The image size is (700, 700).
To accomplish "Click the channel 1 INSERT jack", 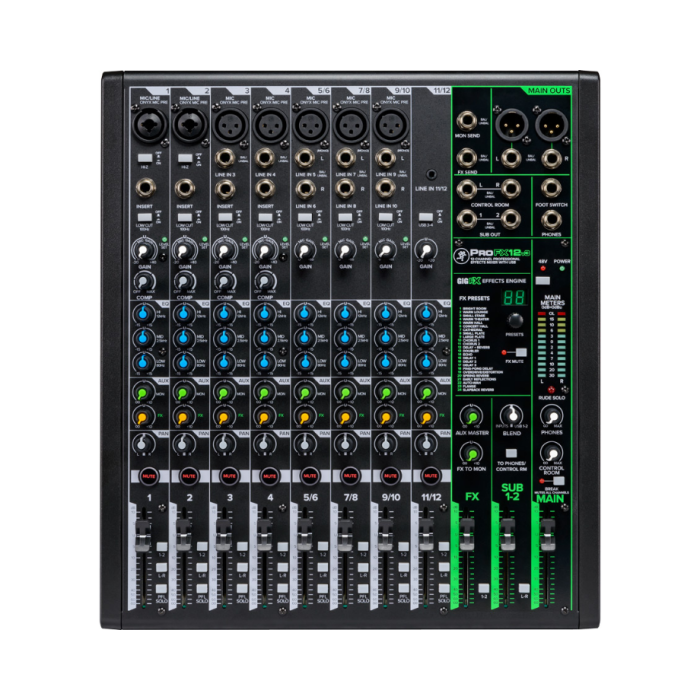I will coord(145,188).
